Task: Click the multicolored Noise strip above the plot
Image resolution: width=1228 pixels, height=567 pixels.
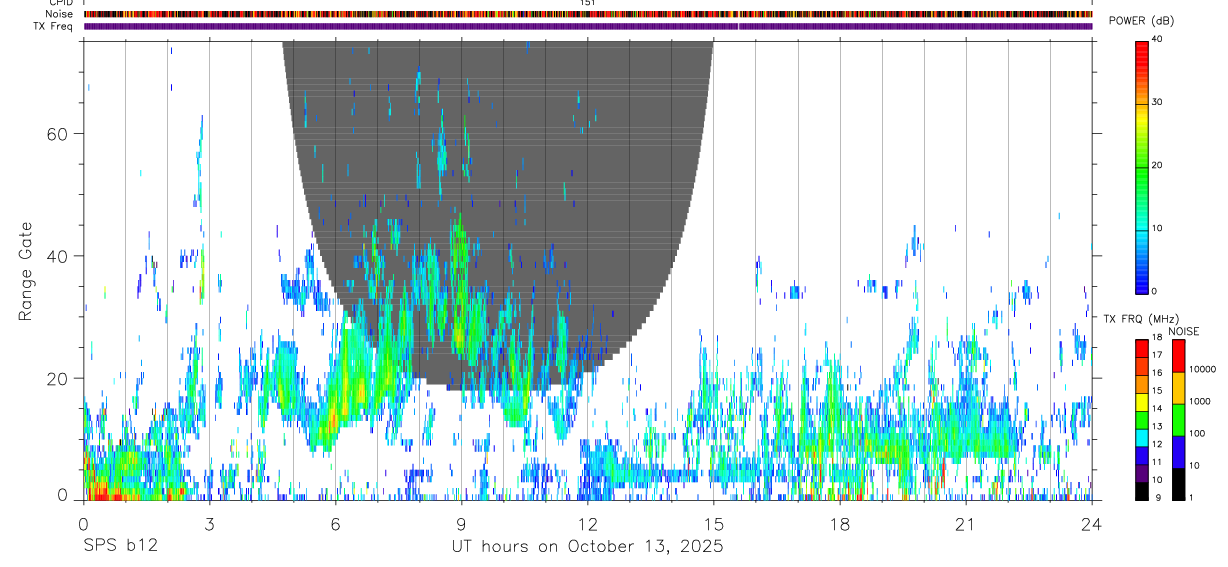Action: pos(587,14)
